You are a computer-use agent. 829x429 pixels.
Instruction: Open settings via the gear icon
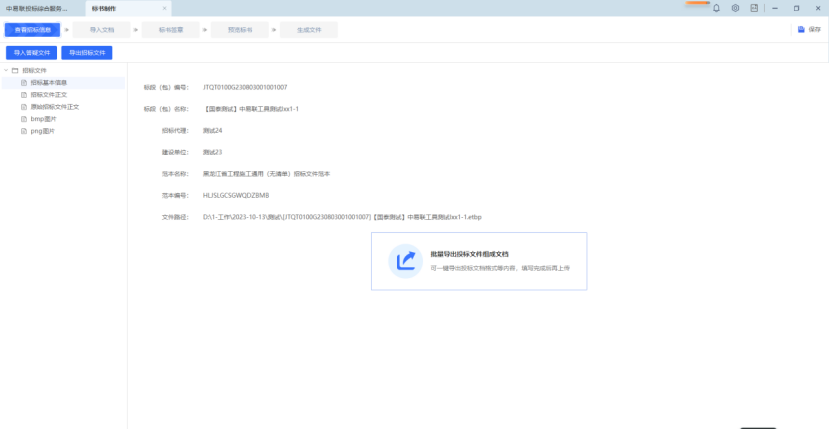tap(735, 8)
